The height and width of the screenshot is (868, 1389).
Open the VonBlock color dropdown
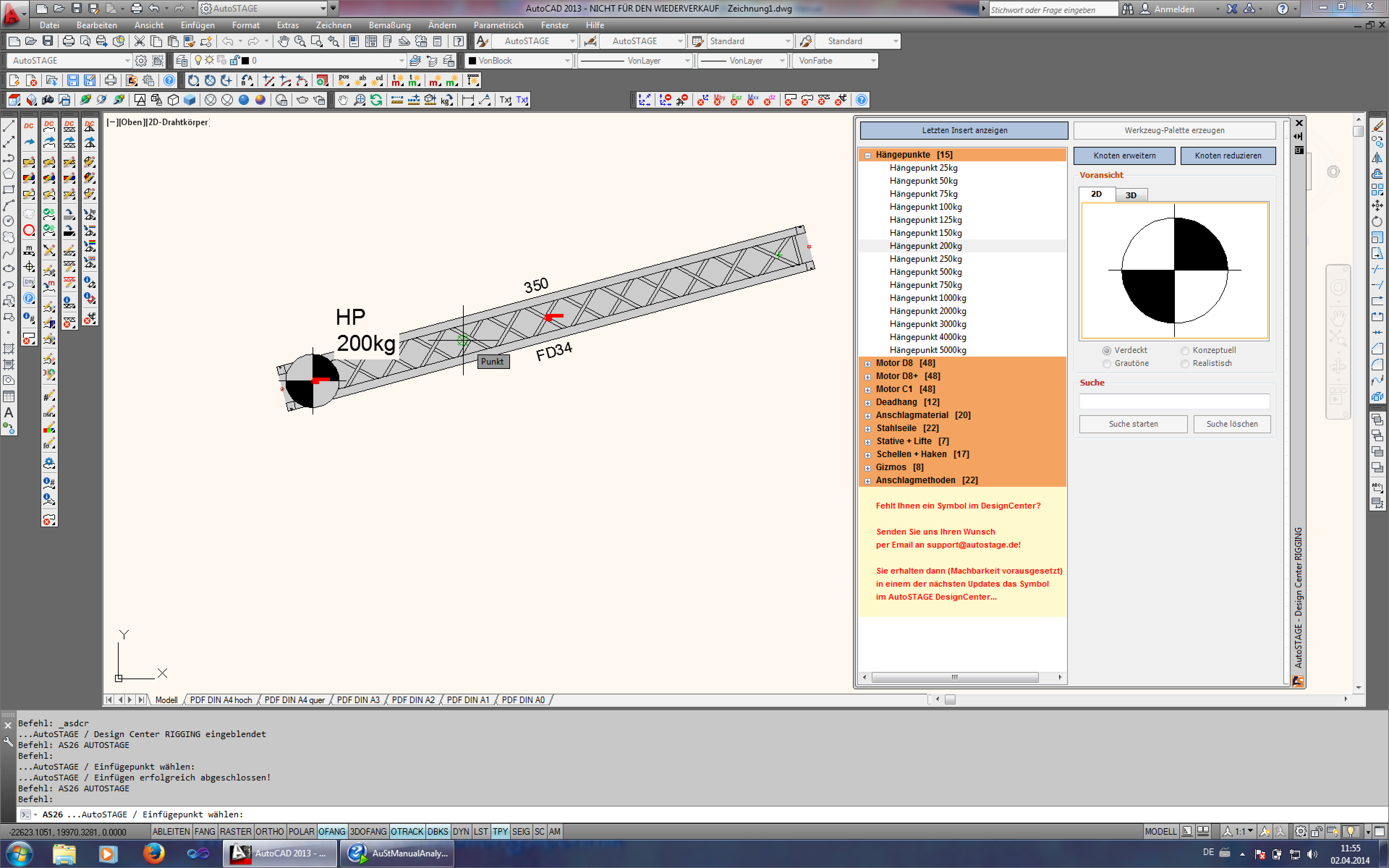point(566,61)
